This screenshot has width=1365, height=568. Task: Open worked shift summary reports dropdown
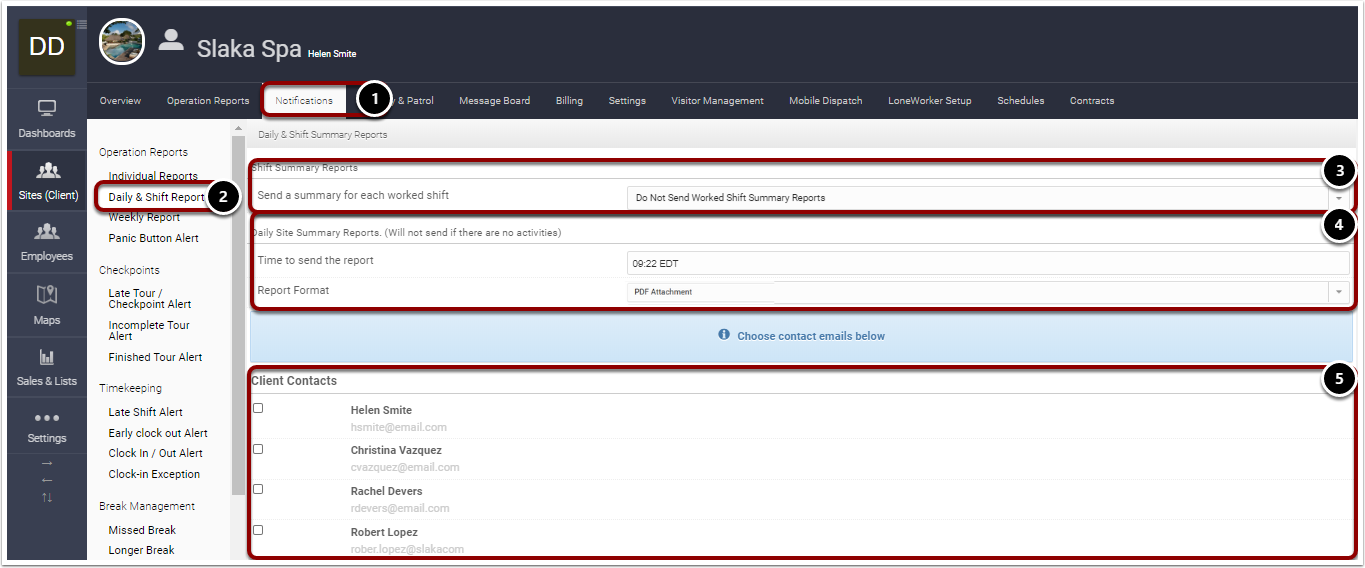click(x=988, y=197)
